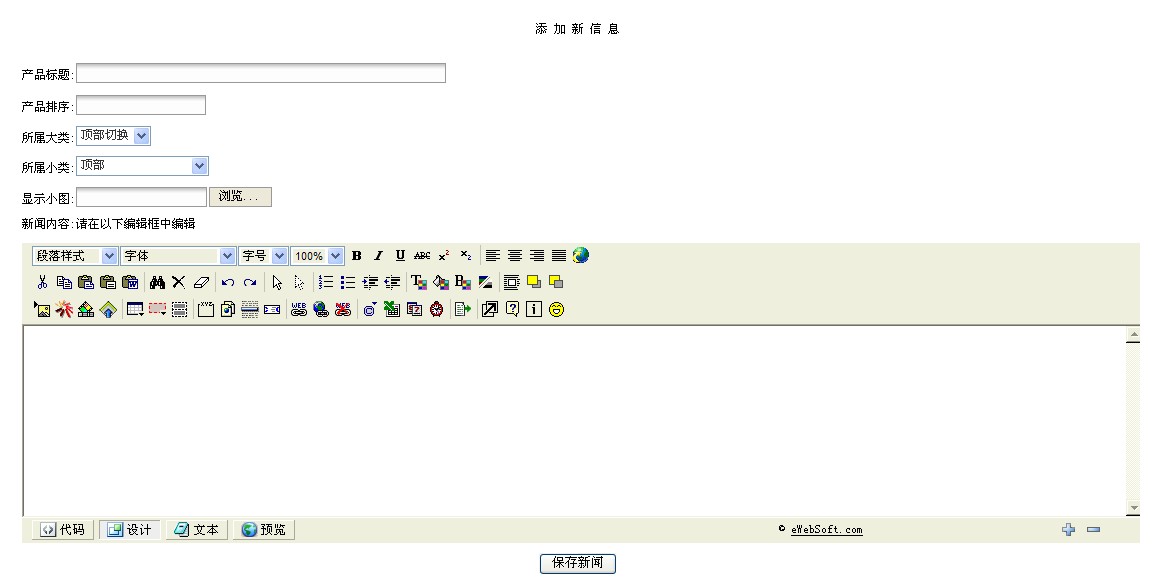
Task: Click the solid select-all arrow icon
Action: click(x=277, y=282)
